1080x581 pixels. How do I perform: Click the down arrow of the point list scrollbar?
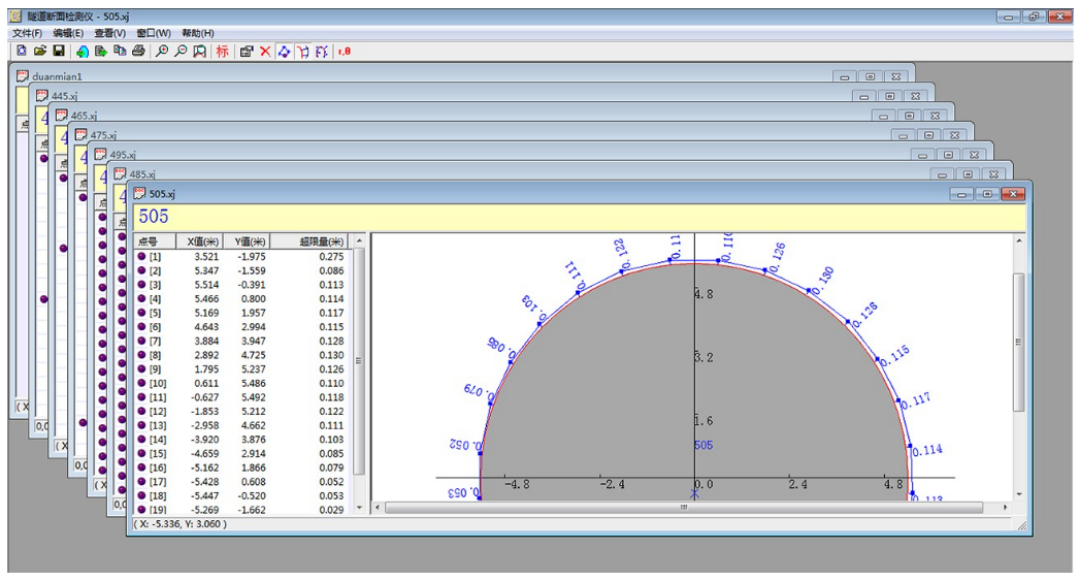coord(360,509)
